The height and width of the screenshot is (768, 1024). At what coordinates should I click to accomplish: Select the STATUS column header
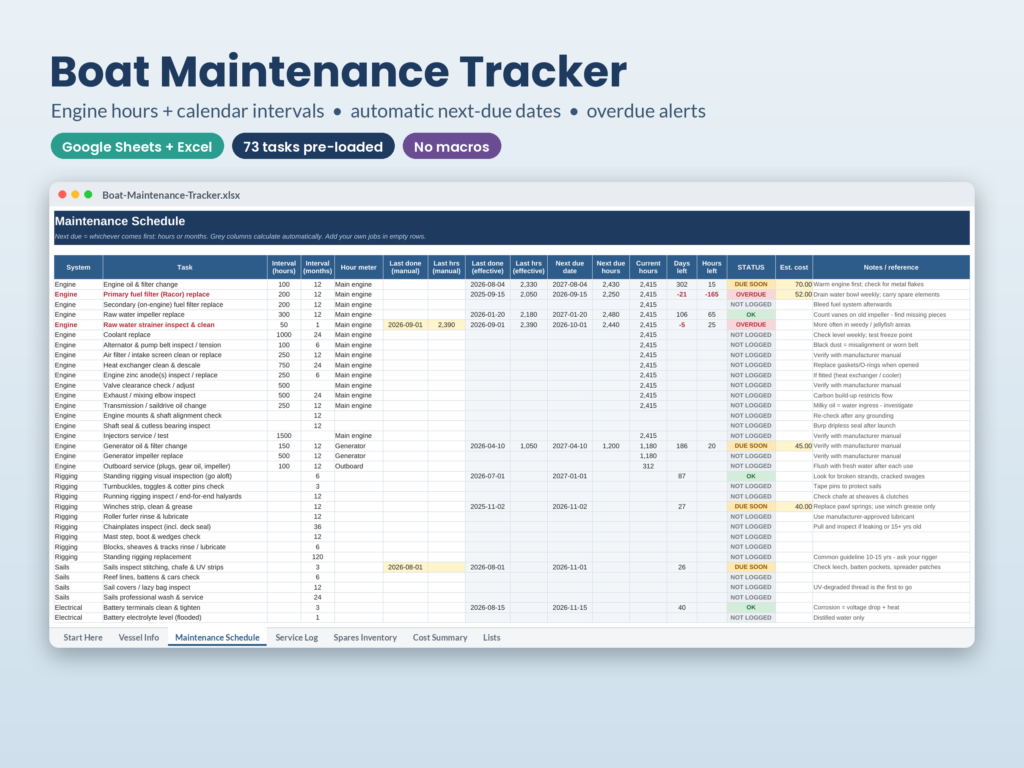pos(751,268)
